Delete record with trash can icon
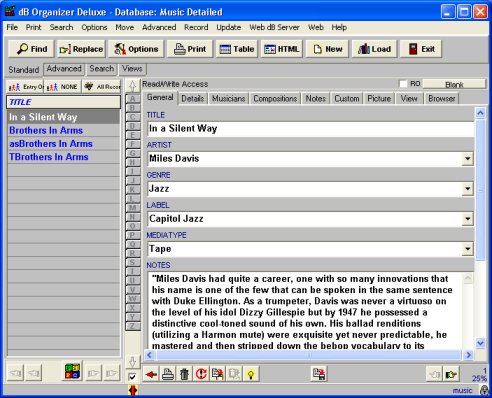This screenshot has height=398, width=492. click(184, 374)
